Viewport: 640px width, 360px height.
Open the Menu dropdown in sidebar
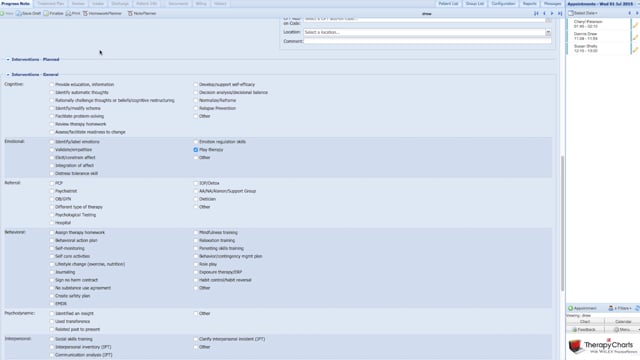622,329
